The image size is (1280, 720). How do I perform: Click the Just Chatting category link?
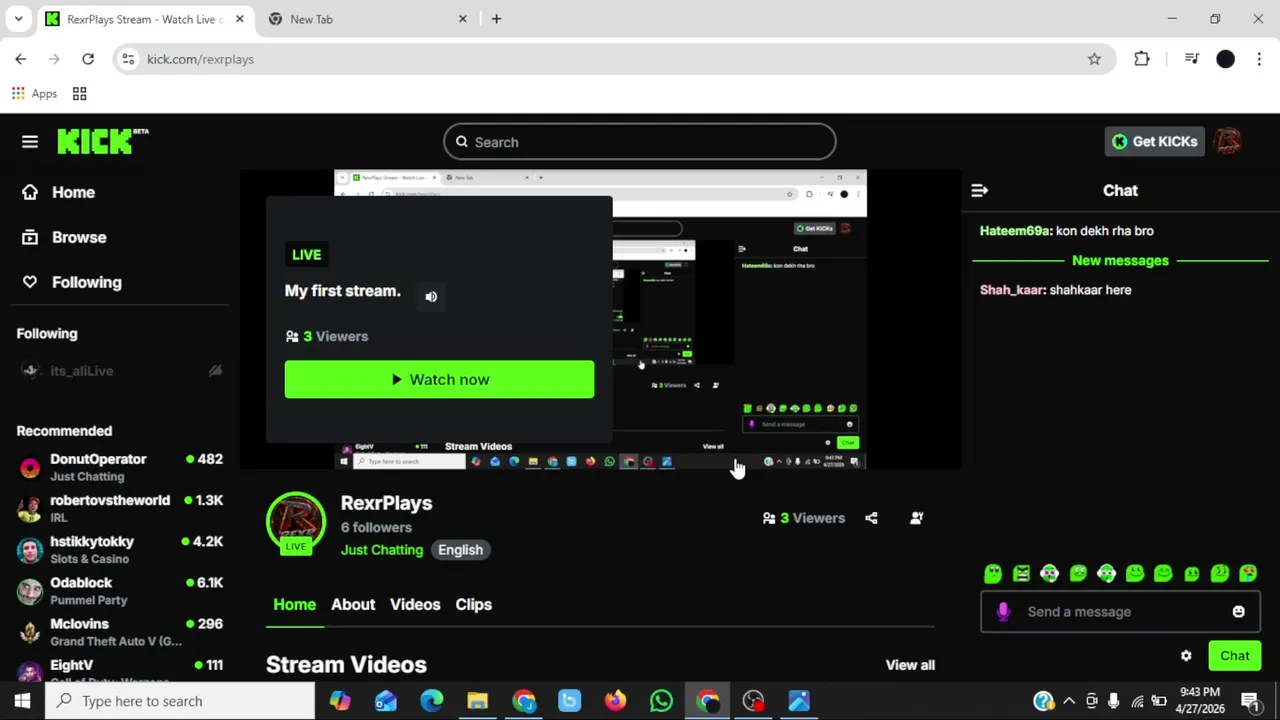[382, 550]
